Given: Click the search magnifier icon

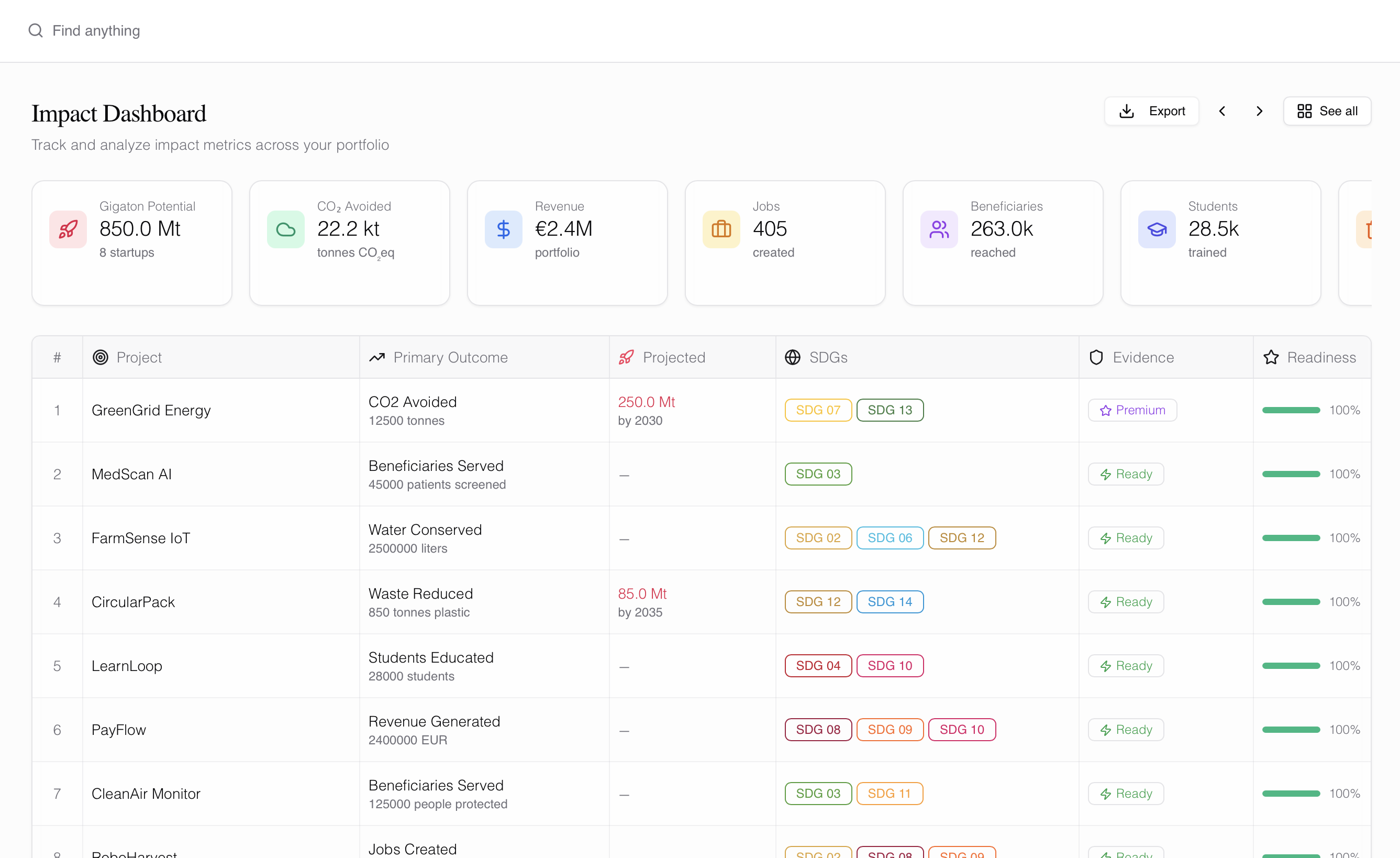Looking at the screenshot, I should pos(36,30).
